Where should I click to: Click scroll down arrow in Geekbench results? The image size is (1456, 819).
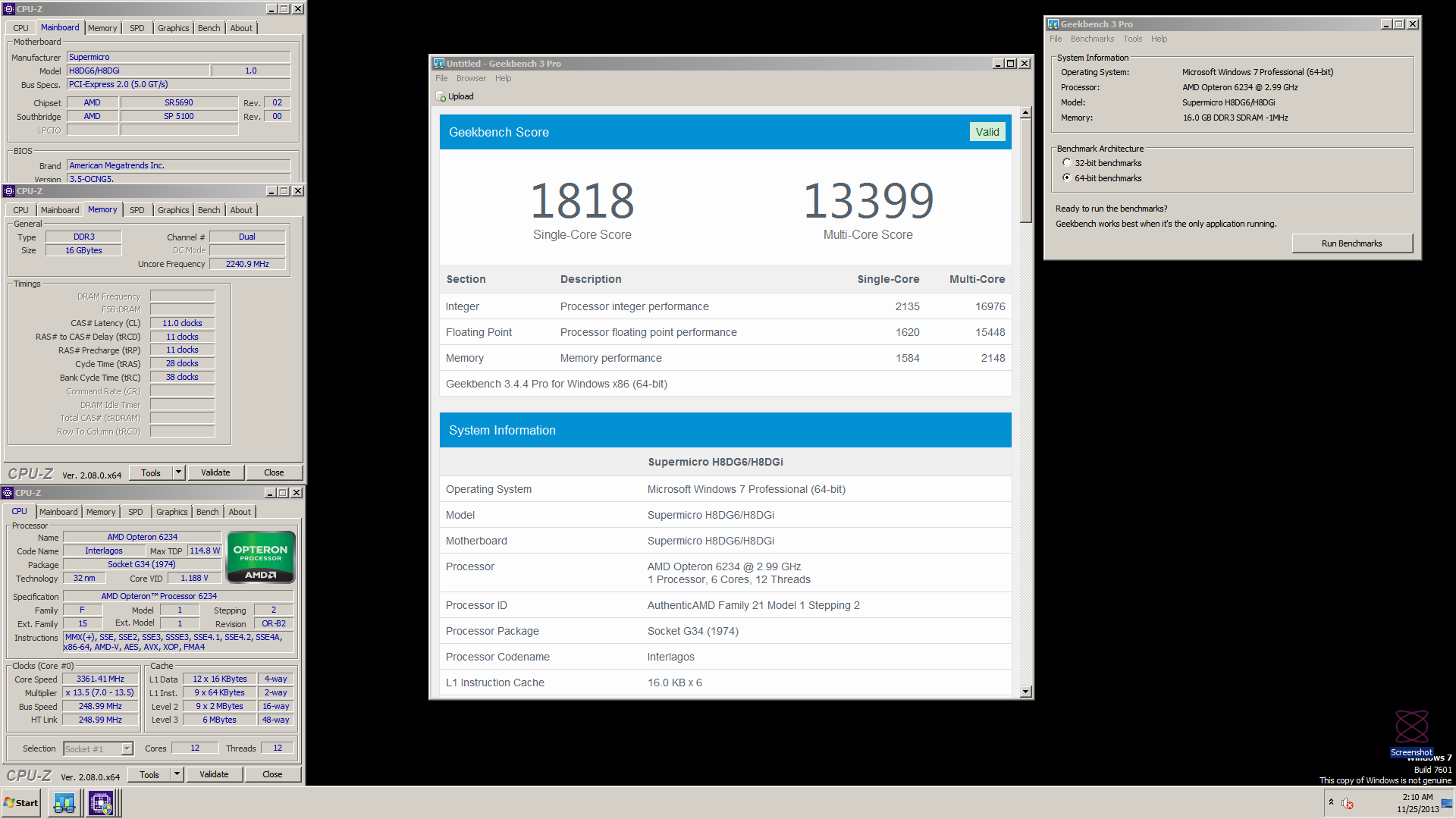point(1025,691)
